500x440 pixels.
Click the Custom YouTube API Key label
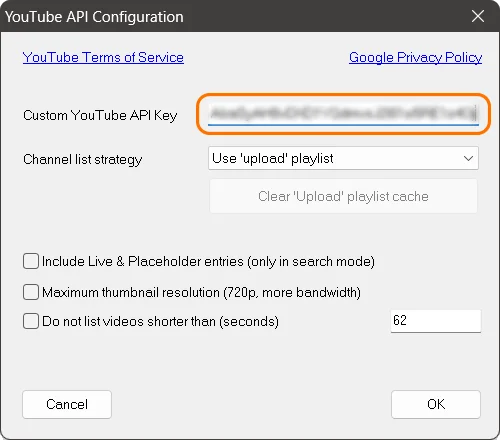pyautogui.click(x=100, y=116)
